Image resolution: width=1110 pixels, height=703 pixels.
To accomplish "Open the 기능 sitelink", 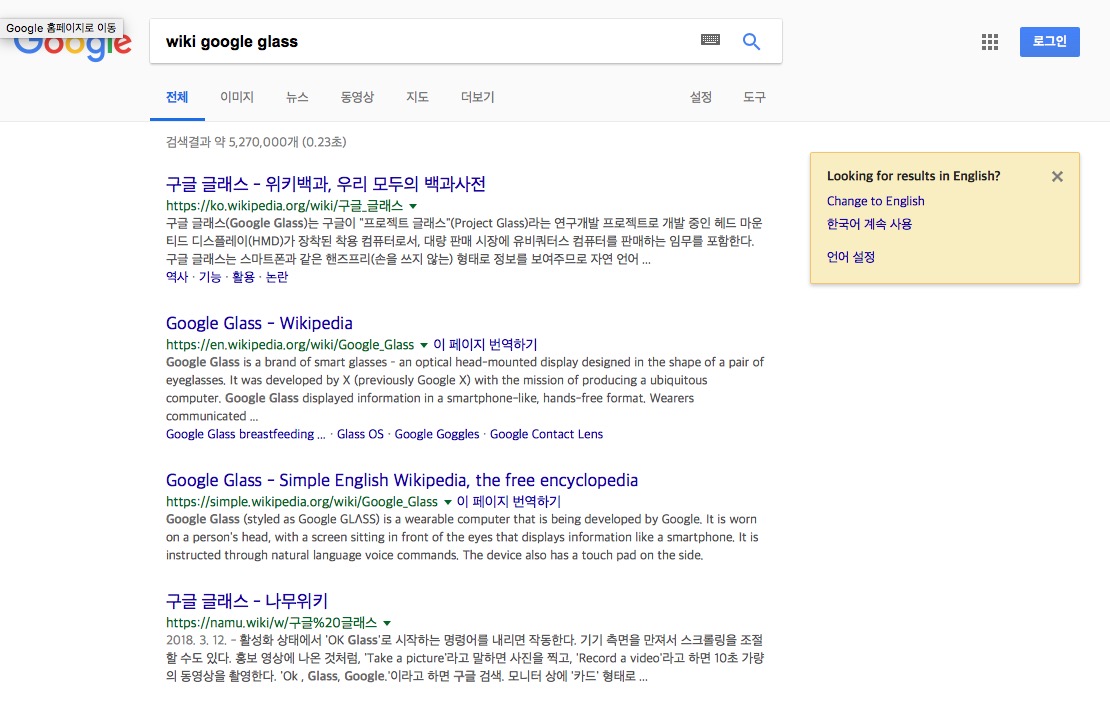I will coord(210,277).
